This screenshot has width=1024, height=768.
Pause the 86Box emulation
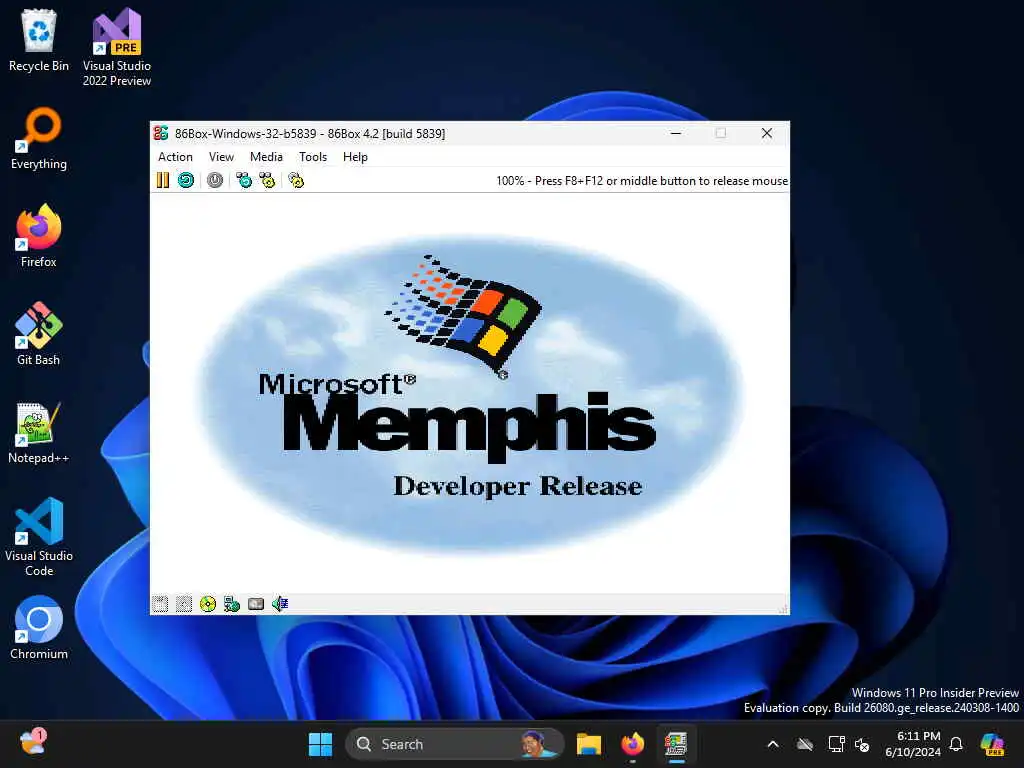click(163, 180)
